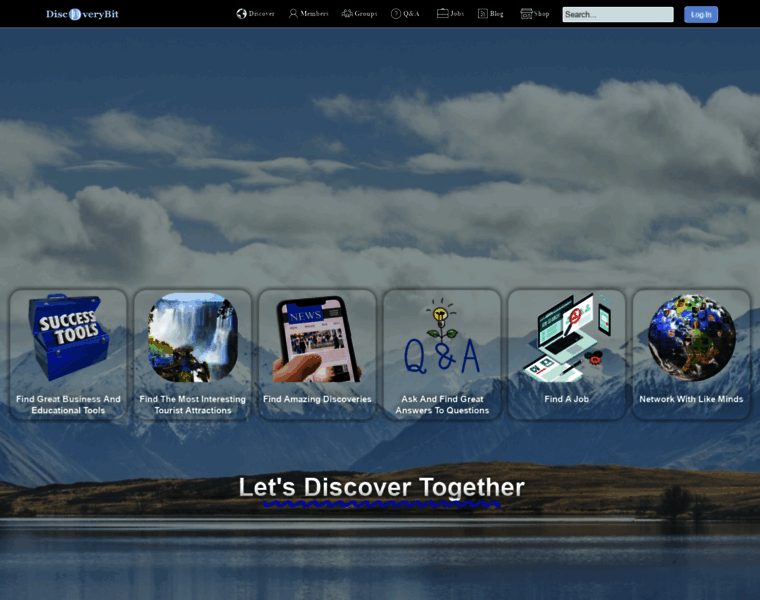Viewport: 760px width, 600px height.
Task: Click the Let's Discover Together heading
Action: point(381,488)
